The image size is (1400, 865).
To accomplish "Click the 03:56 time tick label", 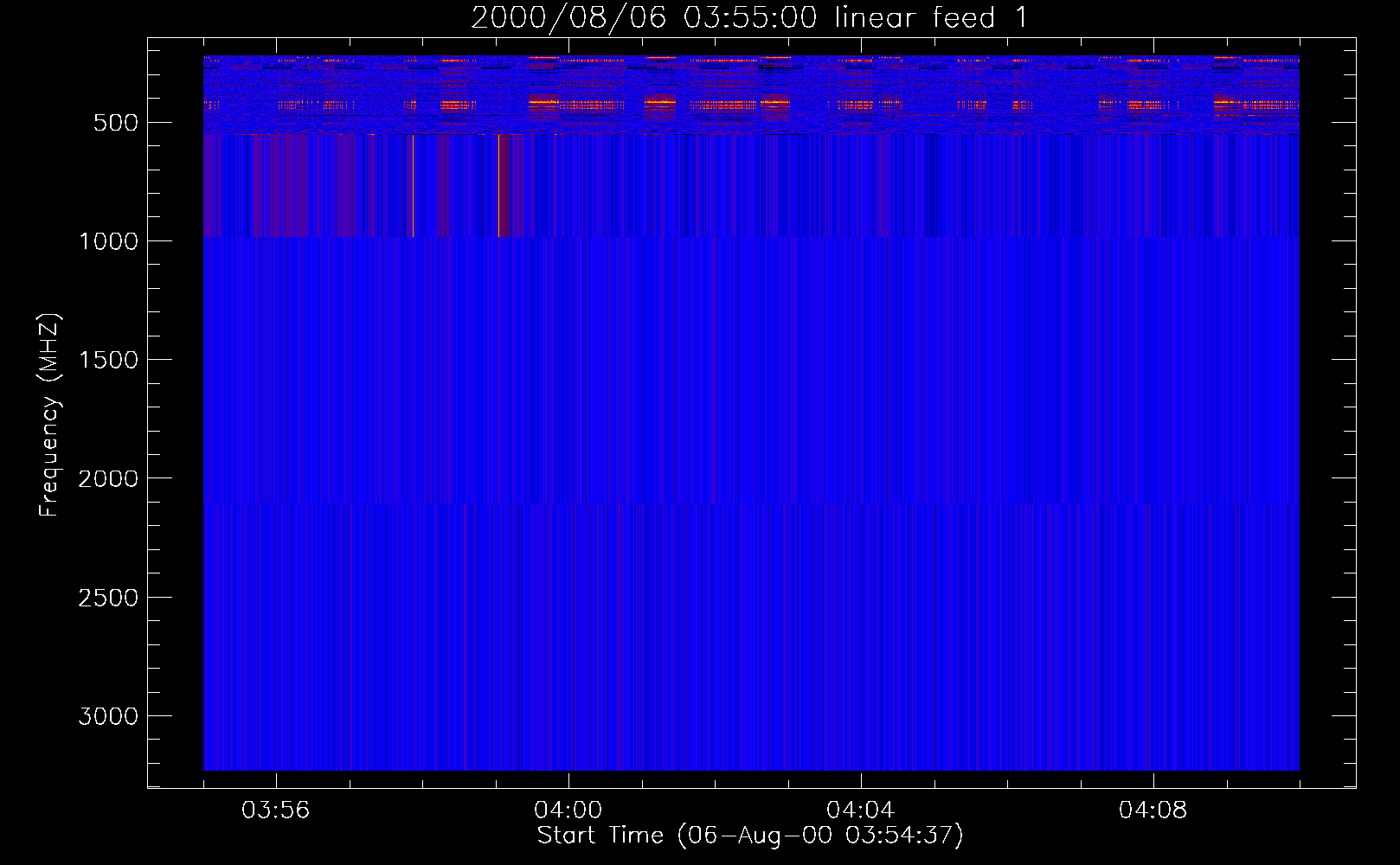I will point(276,811).
